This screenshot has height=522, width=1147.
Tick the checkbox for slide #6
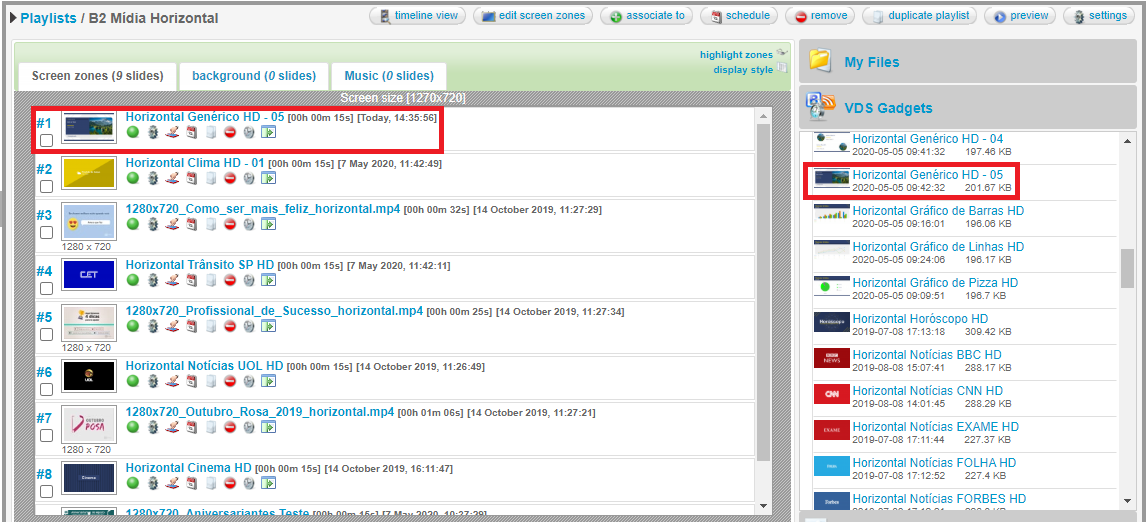[46, 390]
